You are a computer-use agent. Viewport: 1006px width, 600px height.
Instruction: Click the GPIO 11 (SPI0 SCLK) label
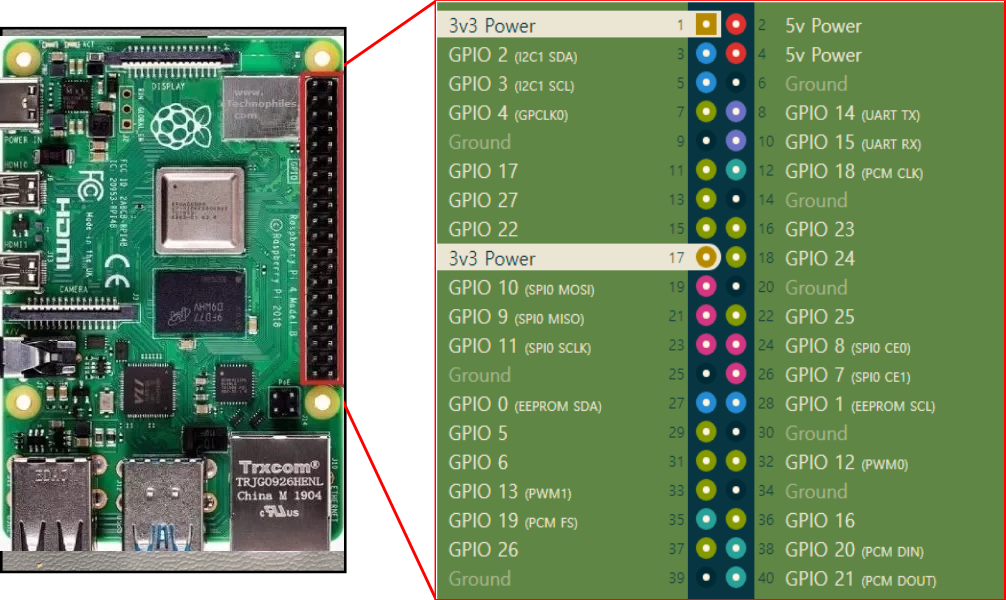pyautogui.click(x=520, y=347)
